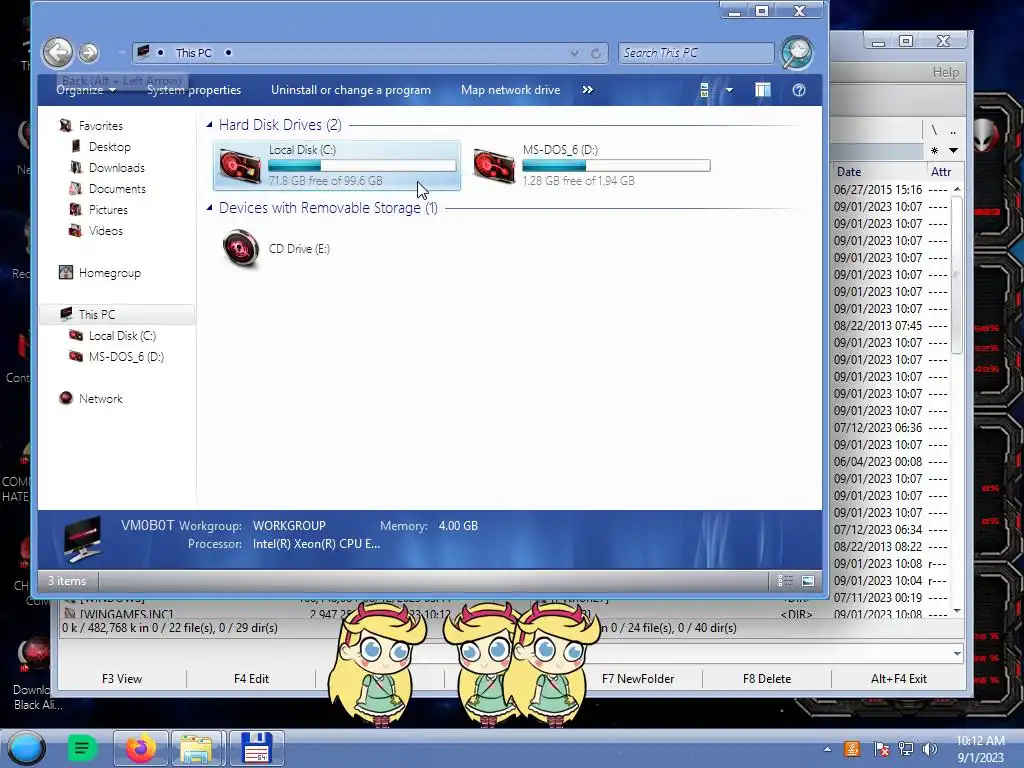The width and height of the screenshot is (1024, 768).
Task: Select the 08/22/2013 07:45 row
Action: (x=891, y=325)
